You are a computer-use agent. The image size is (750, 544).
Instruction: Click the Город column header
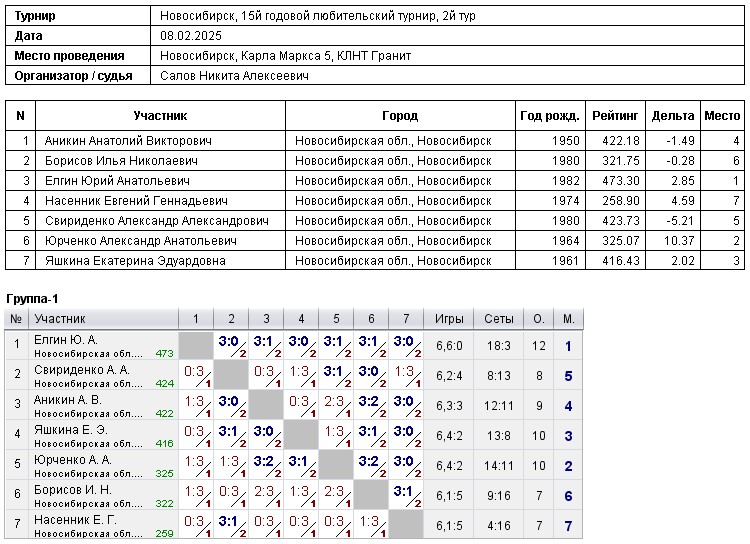(x=400, y=116)
